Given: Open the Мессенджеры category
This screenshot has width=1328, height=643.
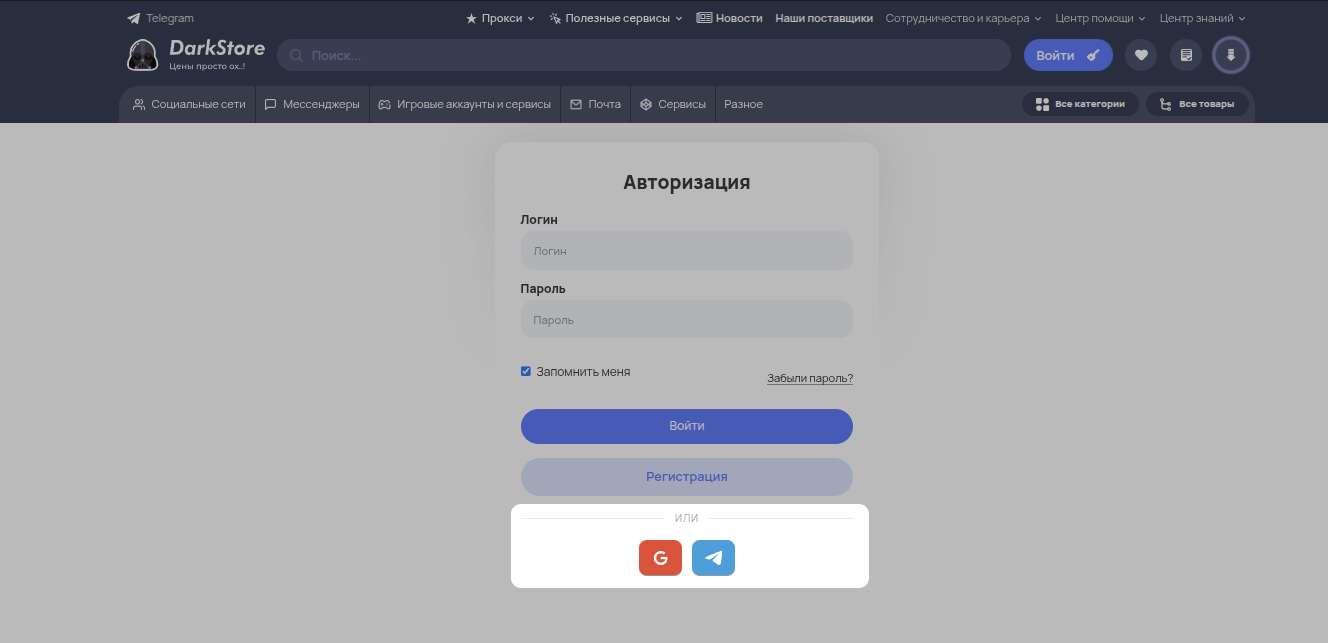Looking at the screenshot, I should click(312, 104).
